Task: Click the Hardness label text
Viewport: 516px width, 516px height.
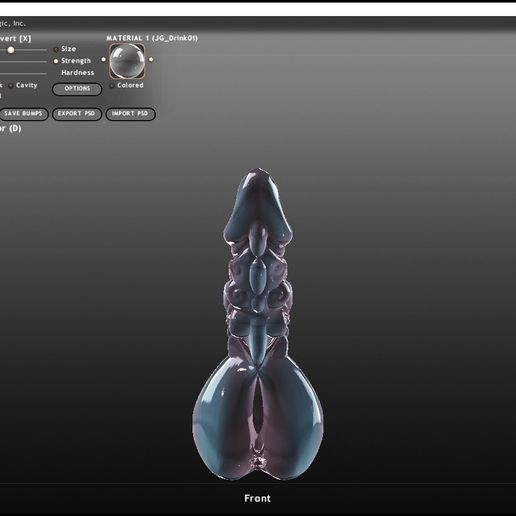Action: (78, 73)
